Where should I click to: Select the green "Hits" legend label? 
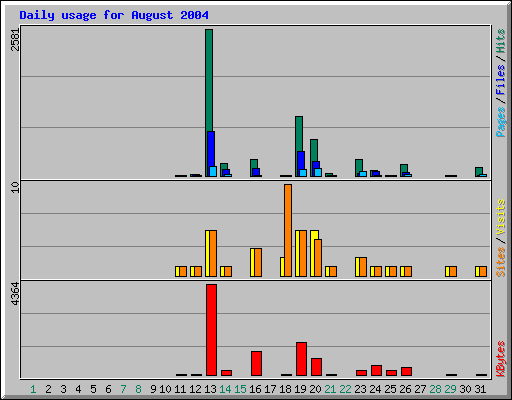(500, 41)
